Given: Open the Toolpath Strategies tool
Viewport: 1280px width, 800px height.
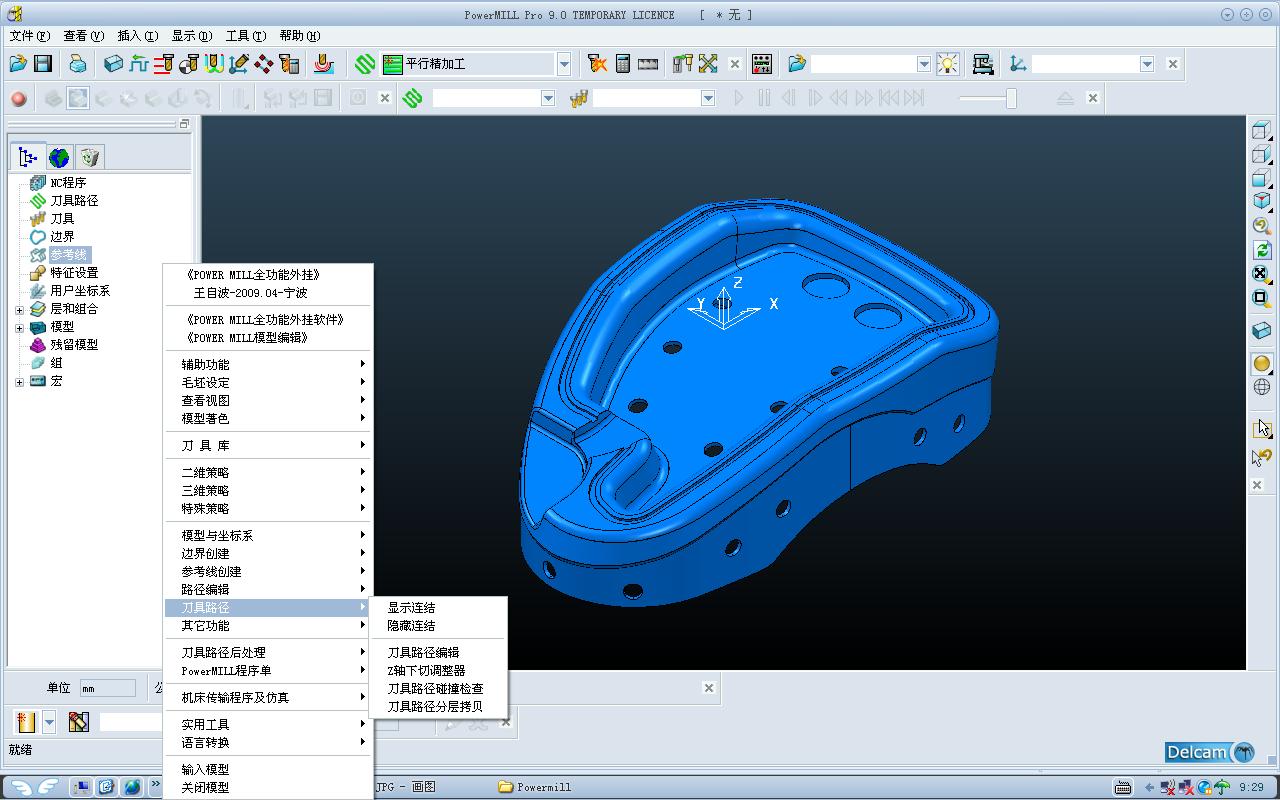Looking at the screenshot, I should point(324,64).
